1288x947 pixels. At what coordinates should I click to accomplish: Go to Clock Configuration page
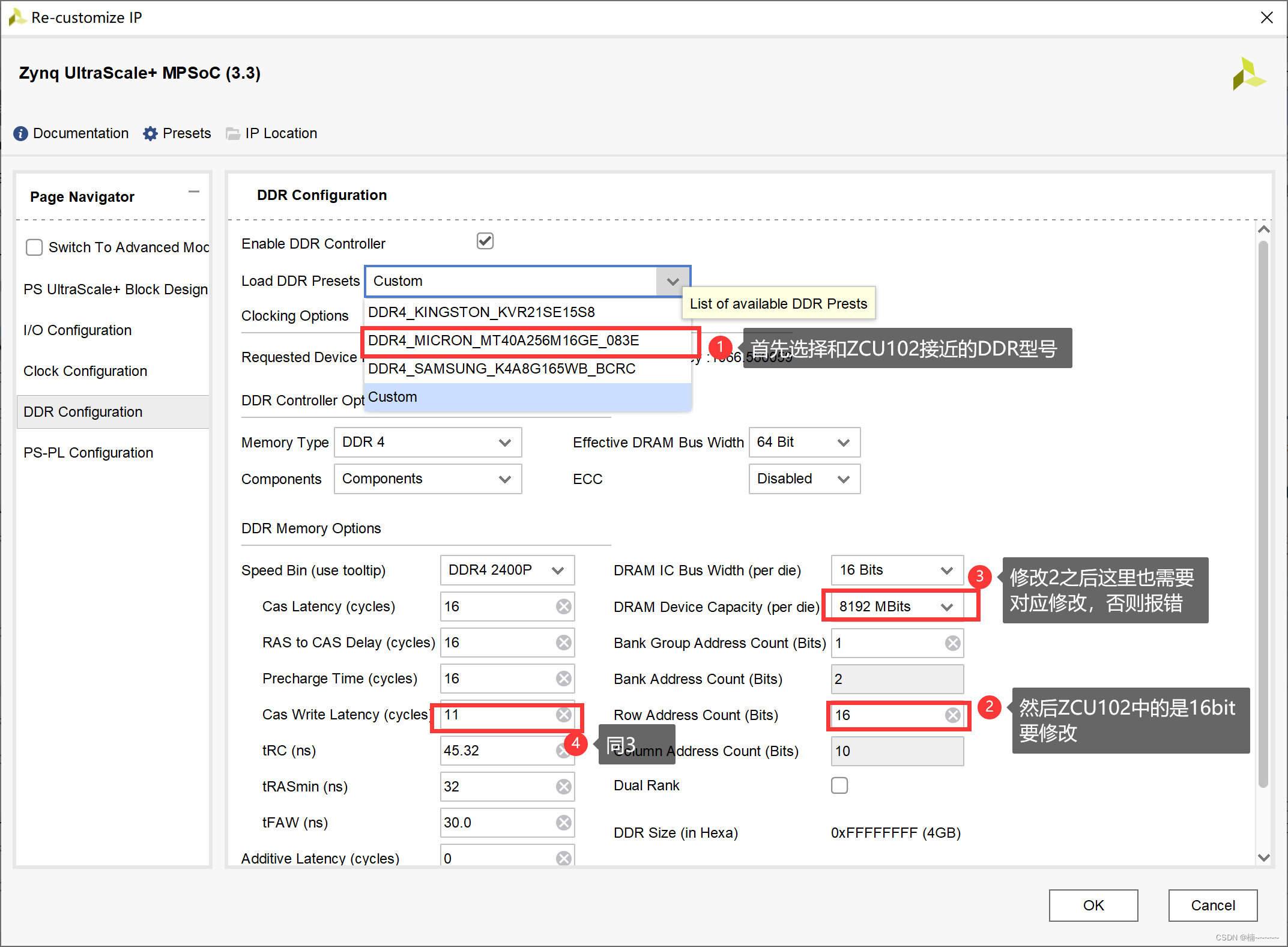pos(85,371)
